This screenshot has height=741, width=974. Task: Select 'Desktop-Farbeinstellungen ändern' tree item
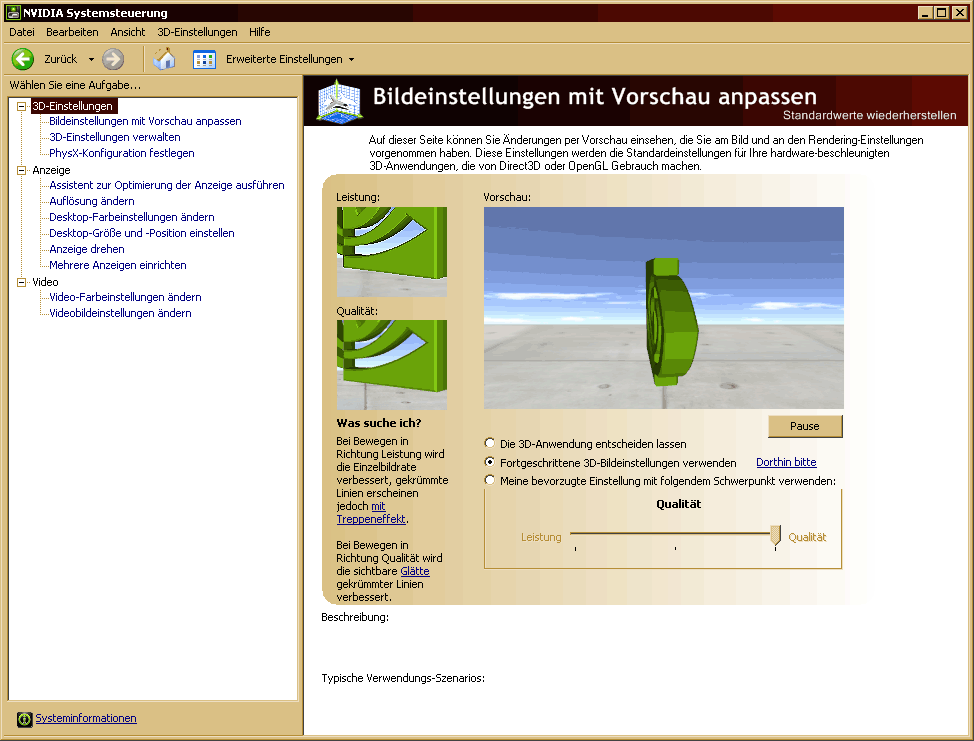point(132,217)
